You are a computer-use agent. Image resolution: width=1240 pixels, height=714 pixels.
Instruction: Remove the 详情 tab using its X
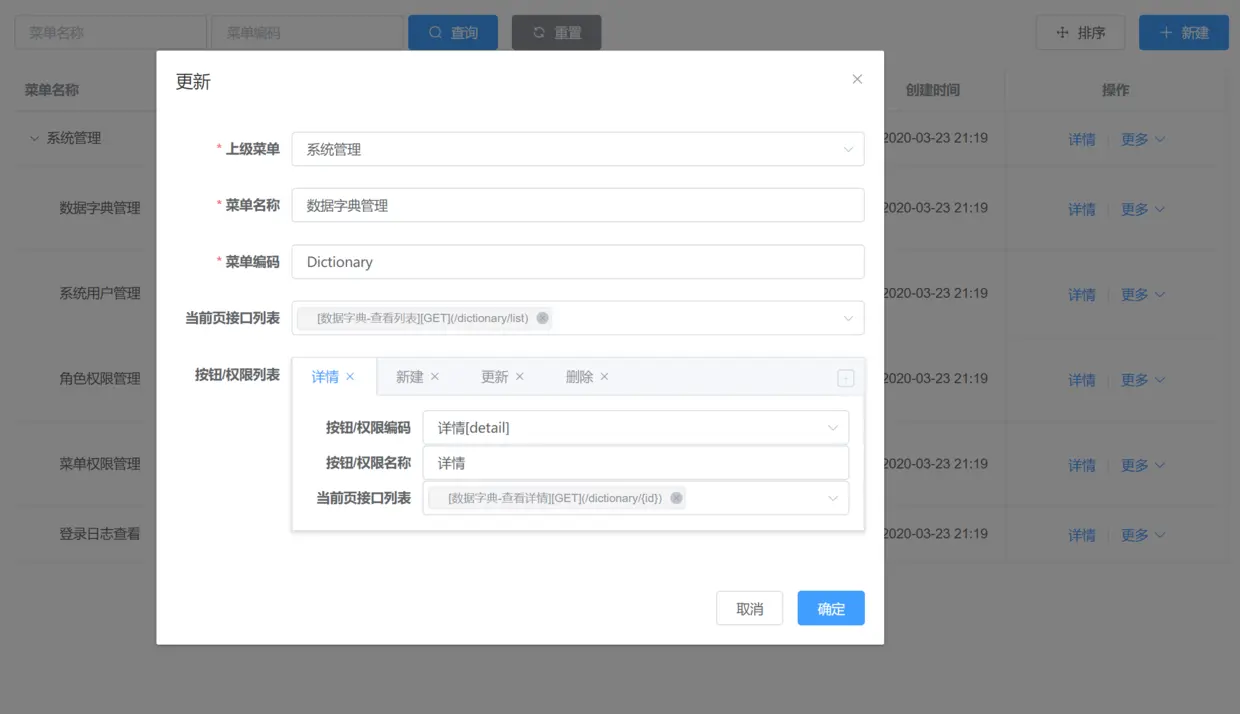[350, 377]
